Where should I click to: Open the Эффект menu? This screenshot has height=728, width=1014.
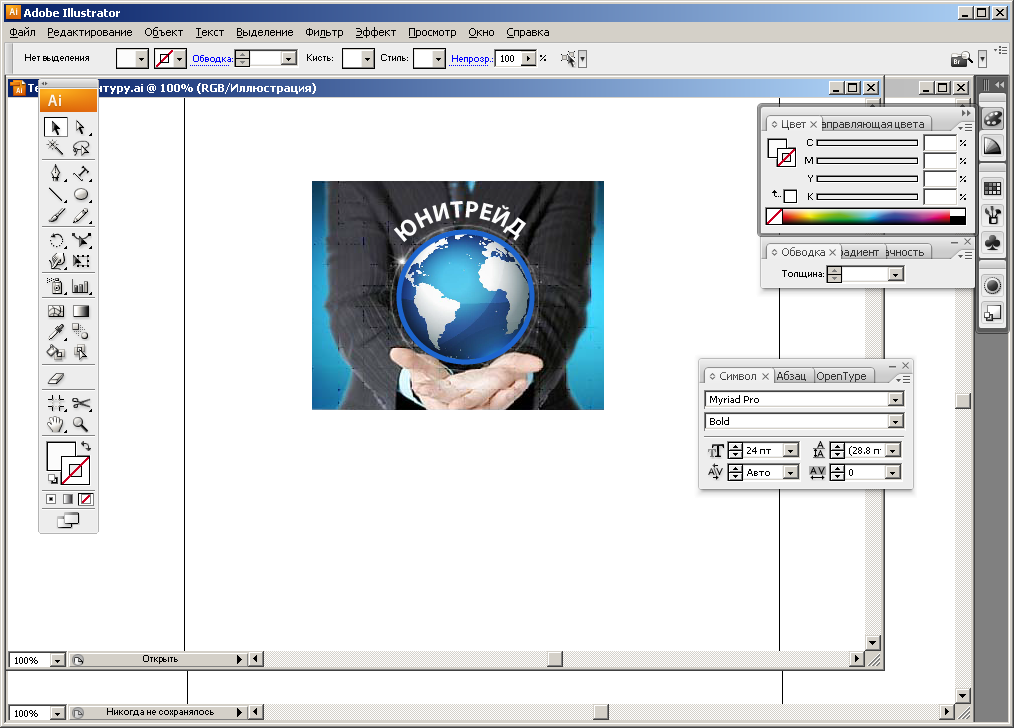(376, 32)
